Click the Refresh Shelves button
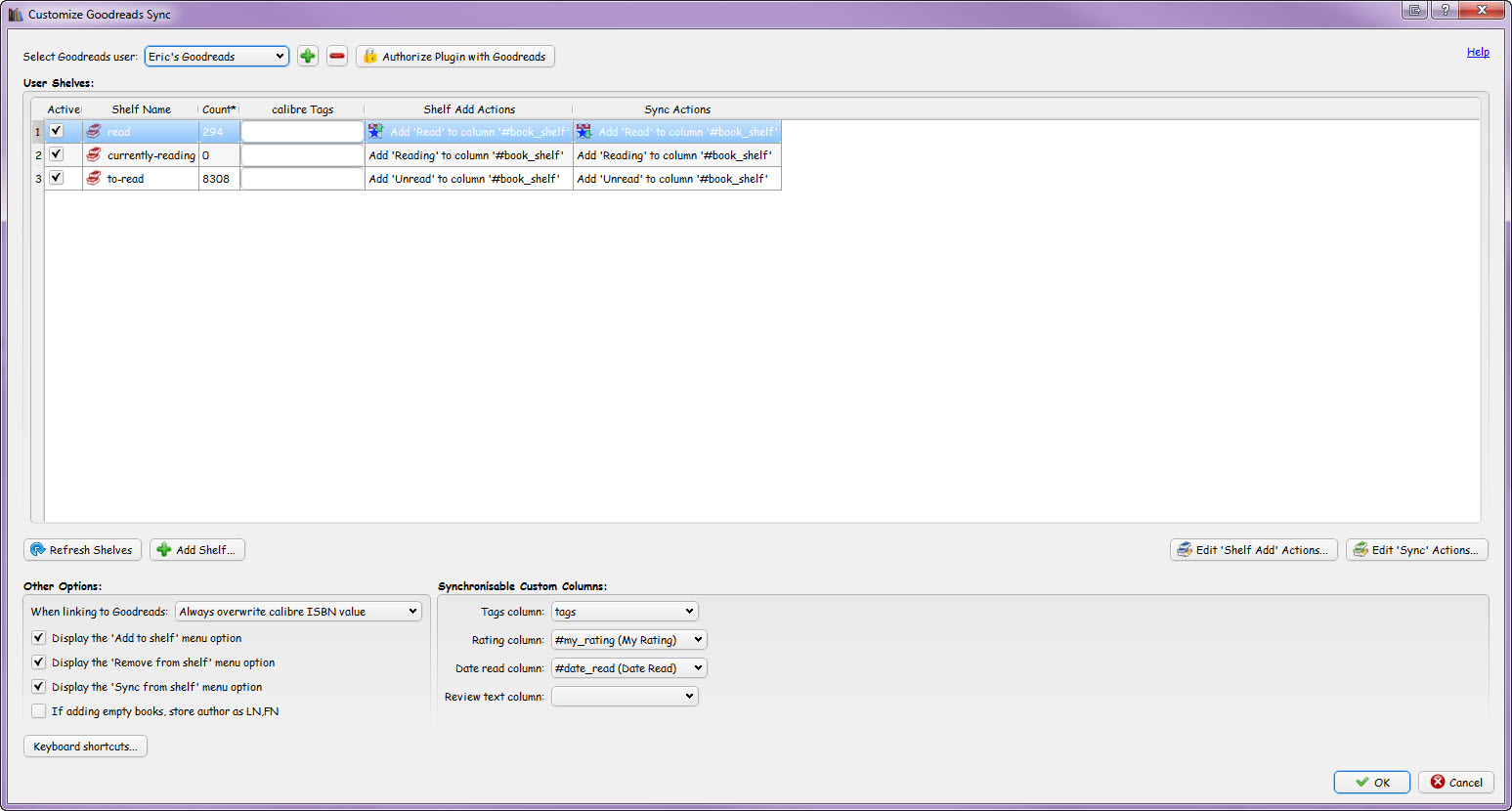The width and height of the screenshot is (1512, 811). click(82, 550)
